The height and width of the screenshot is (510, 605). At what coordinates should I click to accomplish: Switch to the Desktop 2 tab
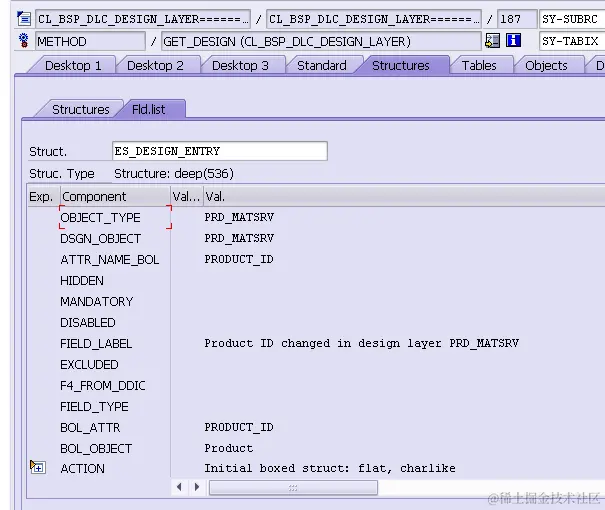tap(155, 66)
